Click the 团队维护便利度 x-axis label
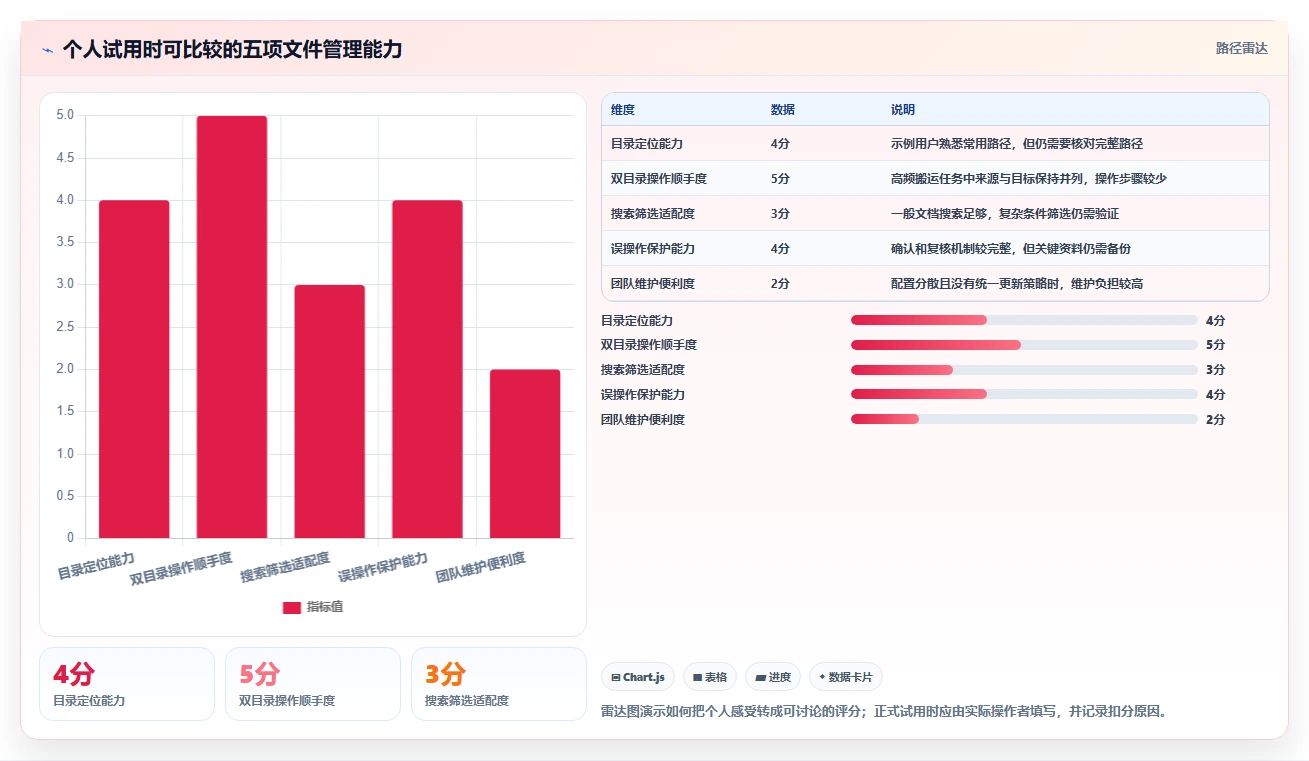This screenshot has width=1309, height=761. 481,567
